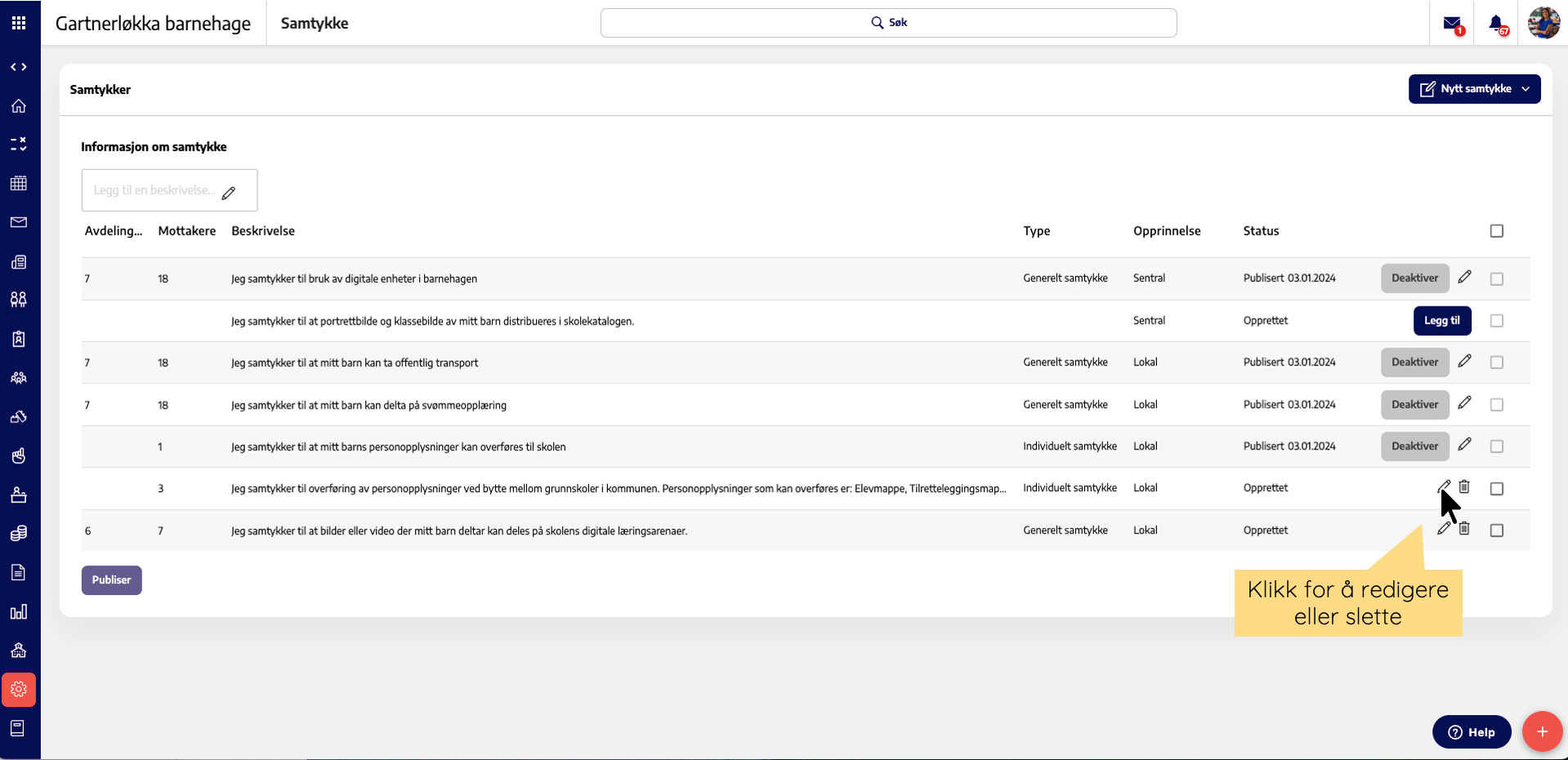Click the Publiser button
The image size is (1568, 760).
click(x=112, y=580)
